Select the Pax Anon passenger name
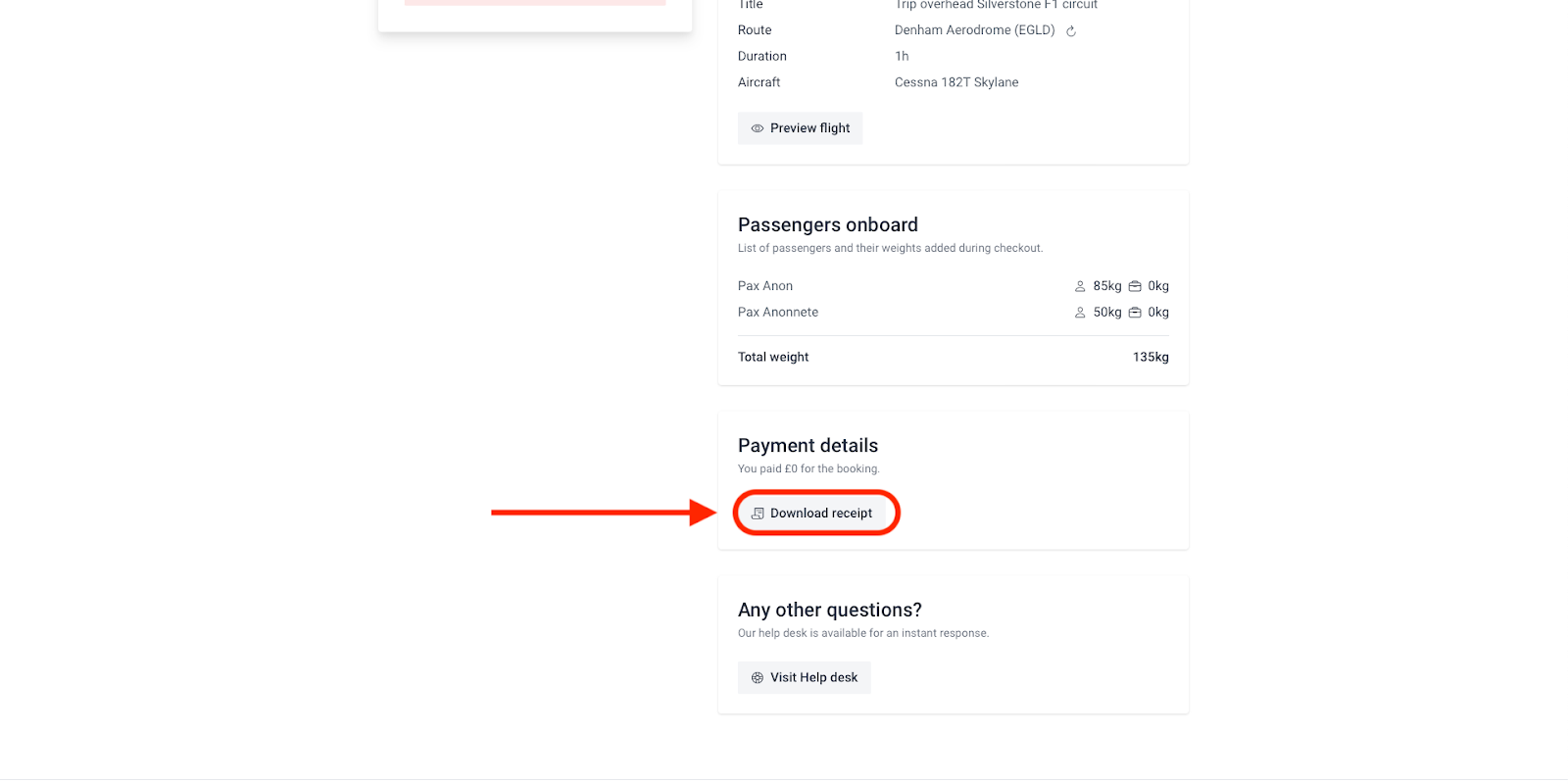Screen dimensions: 1568x784 click(765, 286)
